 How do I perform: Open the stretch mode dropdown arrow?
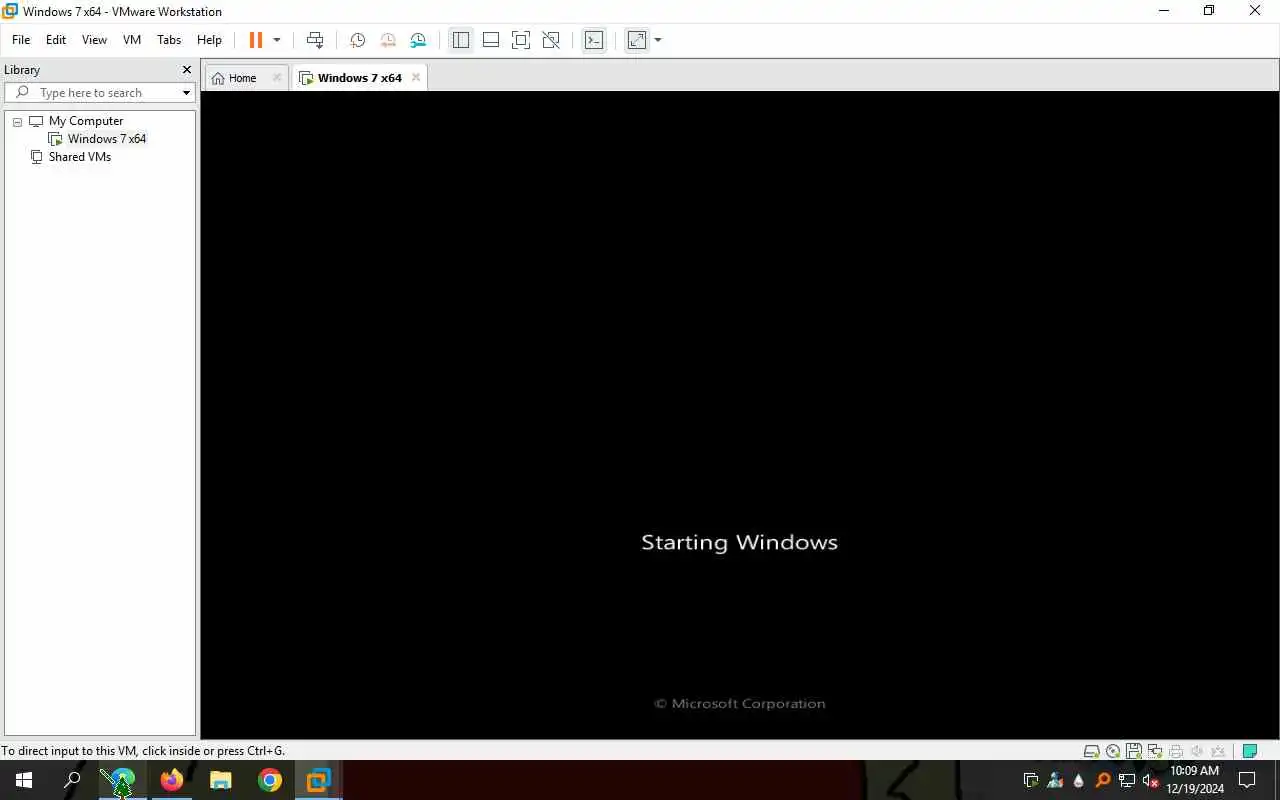point(658,40)
